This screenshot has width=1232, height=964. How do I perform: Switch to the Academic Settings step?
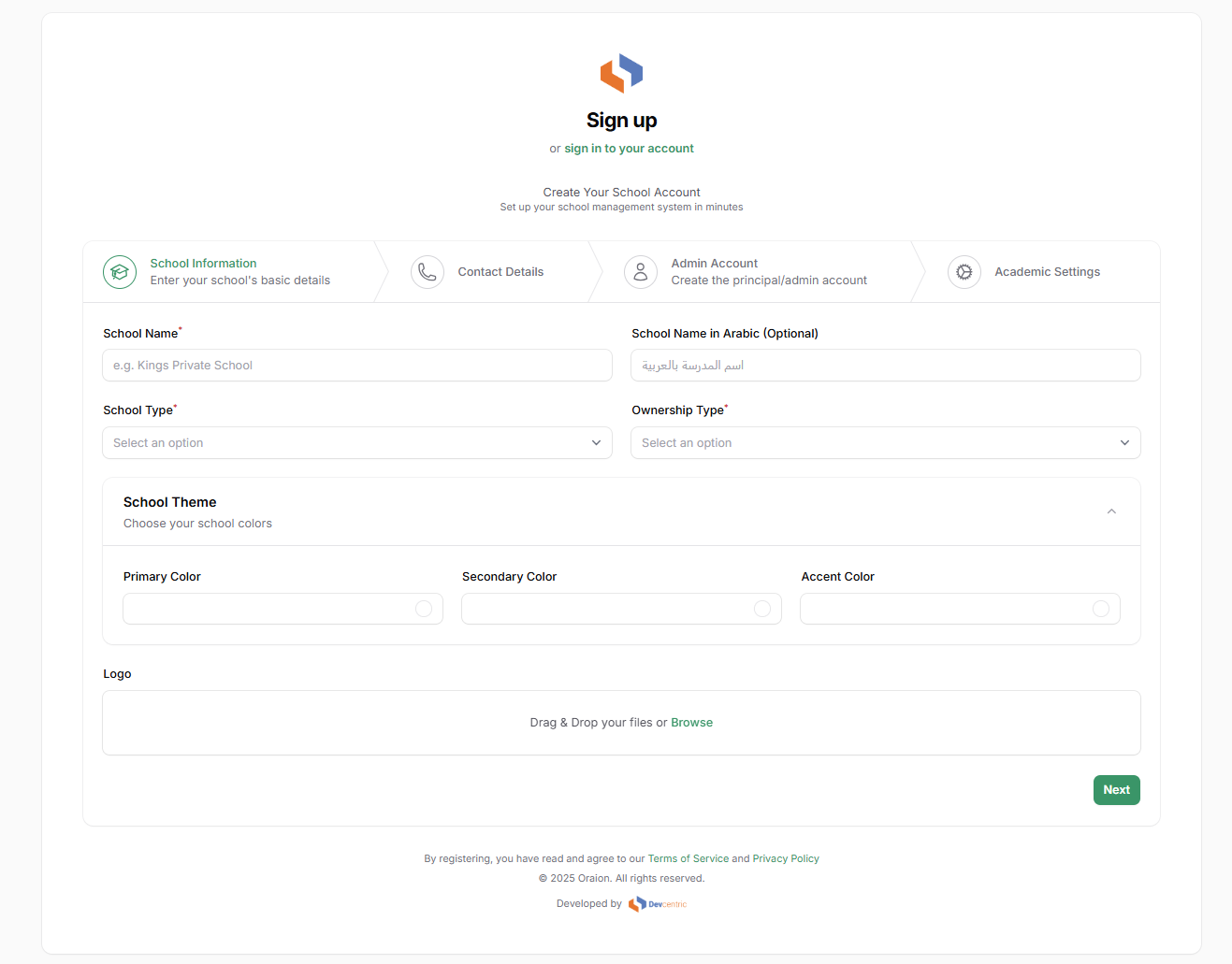1047,272
